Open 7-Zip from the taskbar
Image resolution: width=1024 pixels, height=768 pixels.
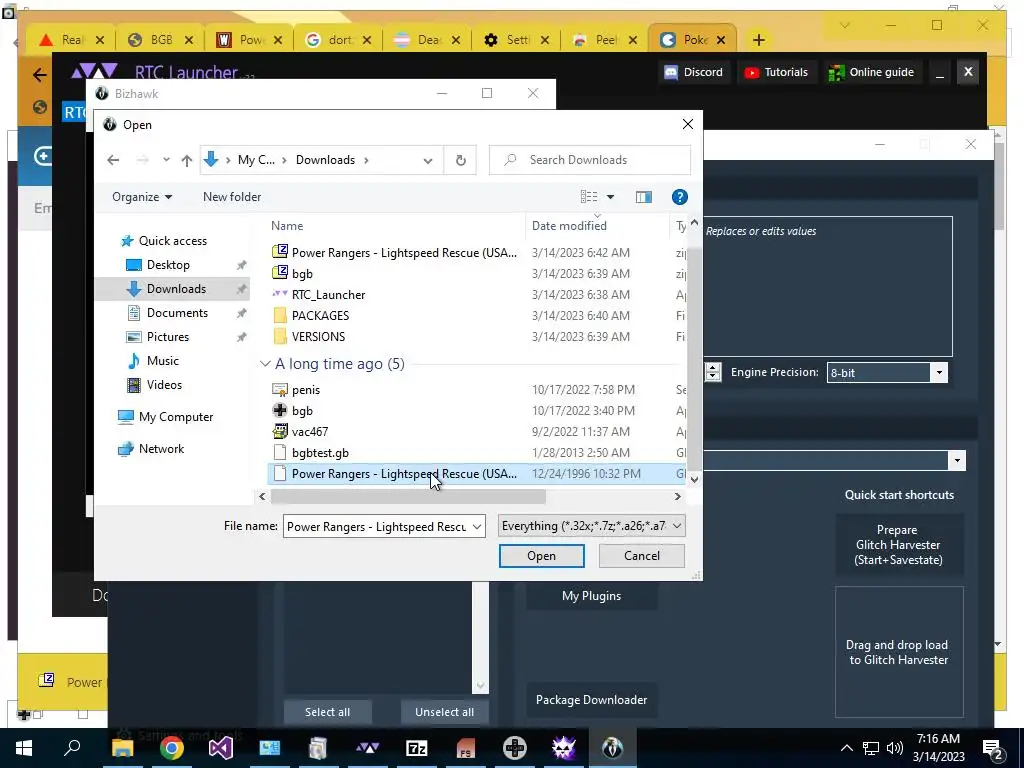pyautogui.click(x=417, y=748)
